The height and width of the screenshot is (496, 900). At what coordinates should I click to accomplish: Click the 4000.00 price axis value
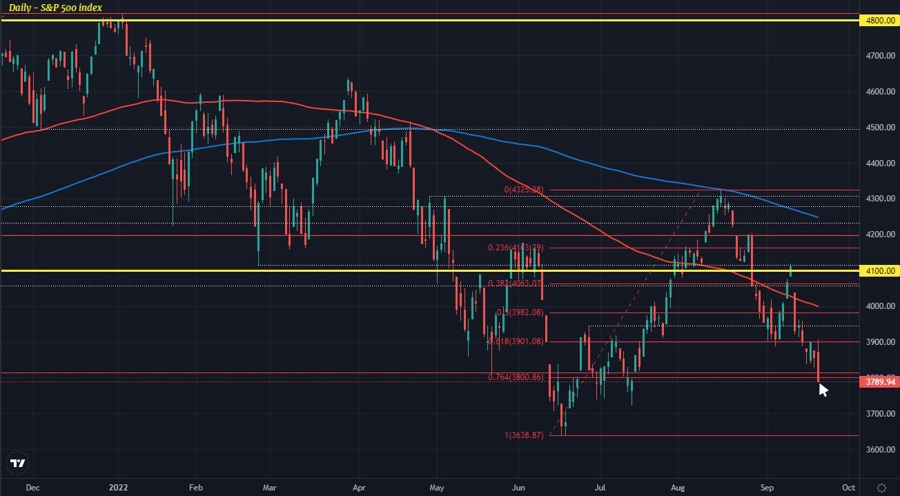pos(882,306)
